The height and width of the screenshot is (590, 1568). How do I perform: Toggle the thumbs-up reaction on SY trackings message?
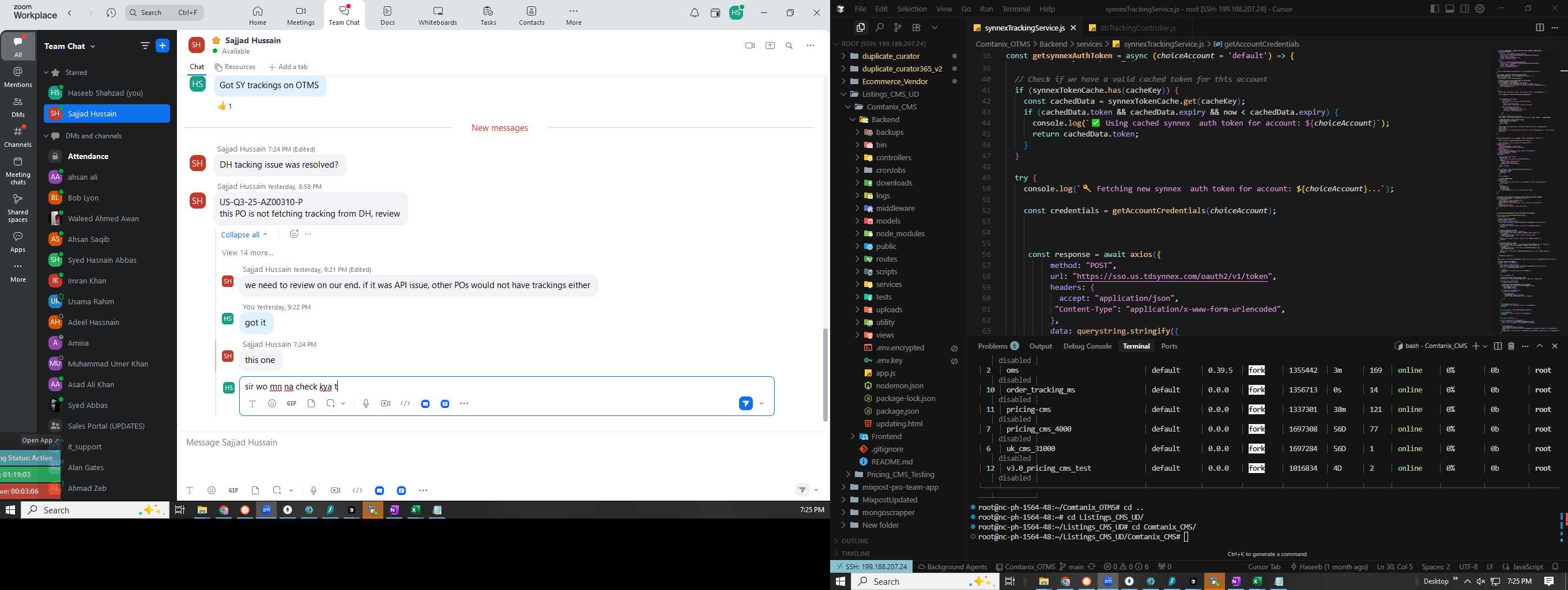(225, 106)
